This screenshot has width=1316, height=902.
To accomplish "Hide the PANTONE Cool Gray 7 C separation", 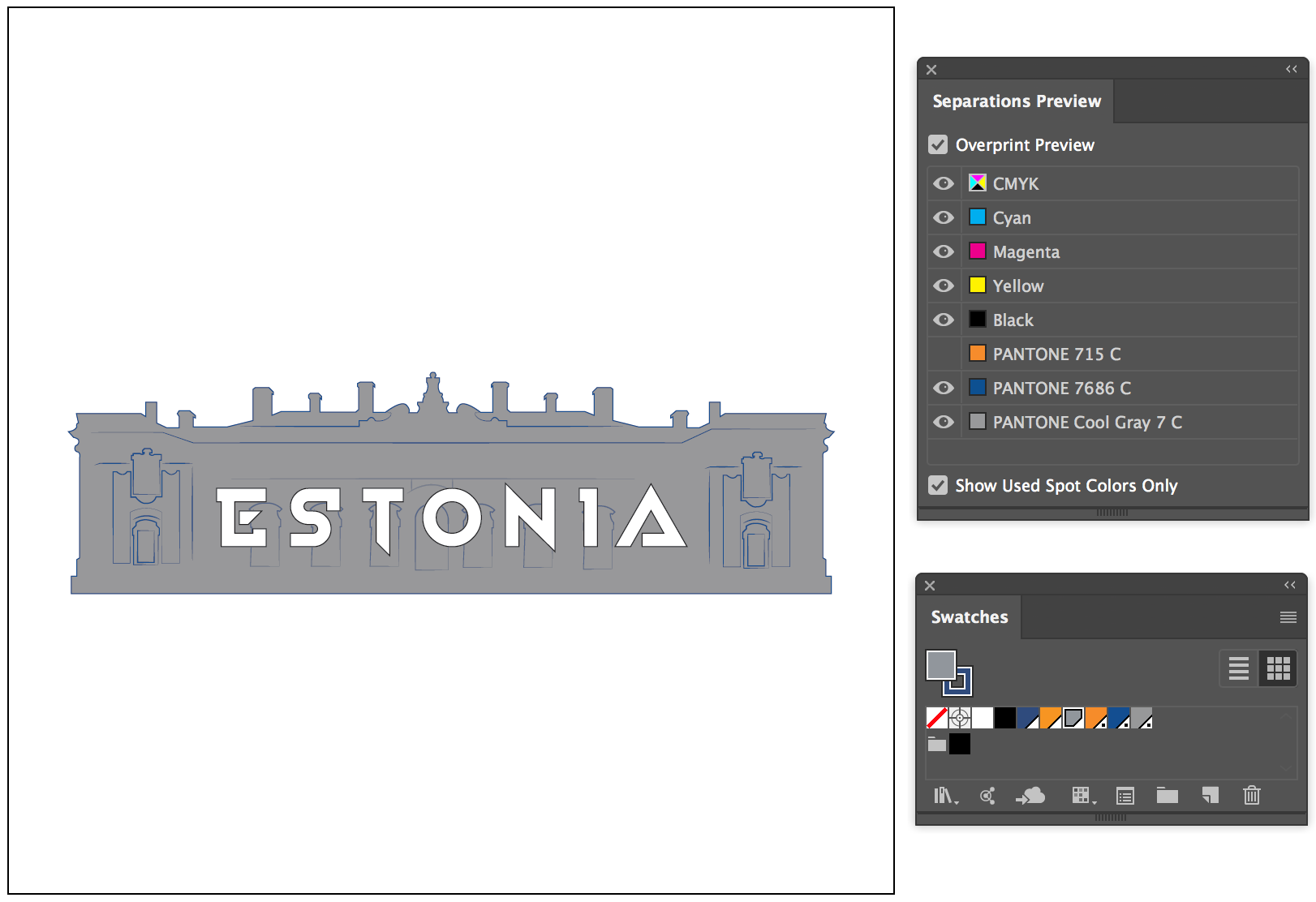I will 944,423.
